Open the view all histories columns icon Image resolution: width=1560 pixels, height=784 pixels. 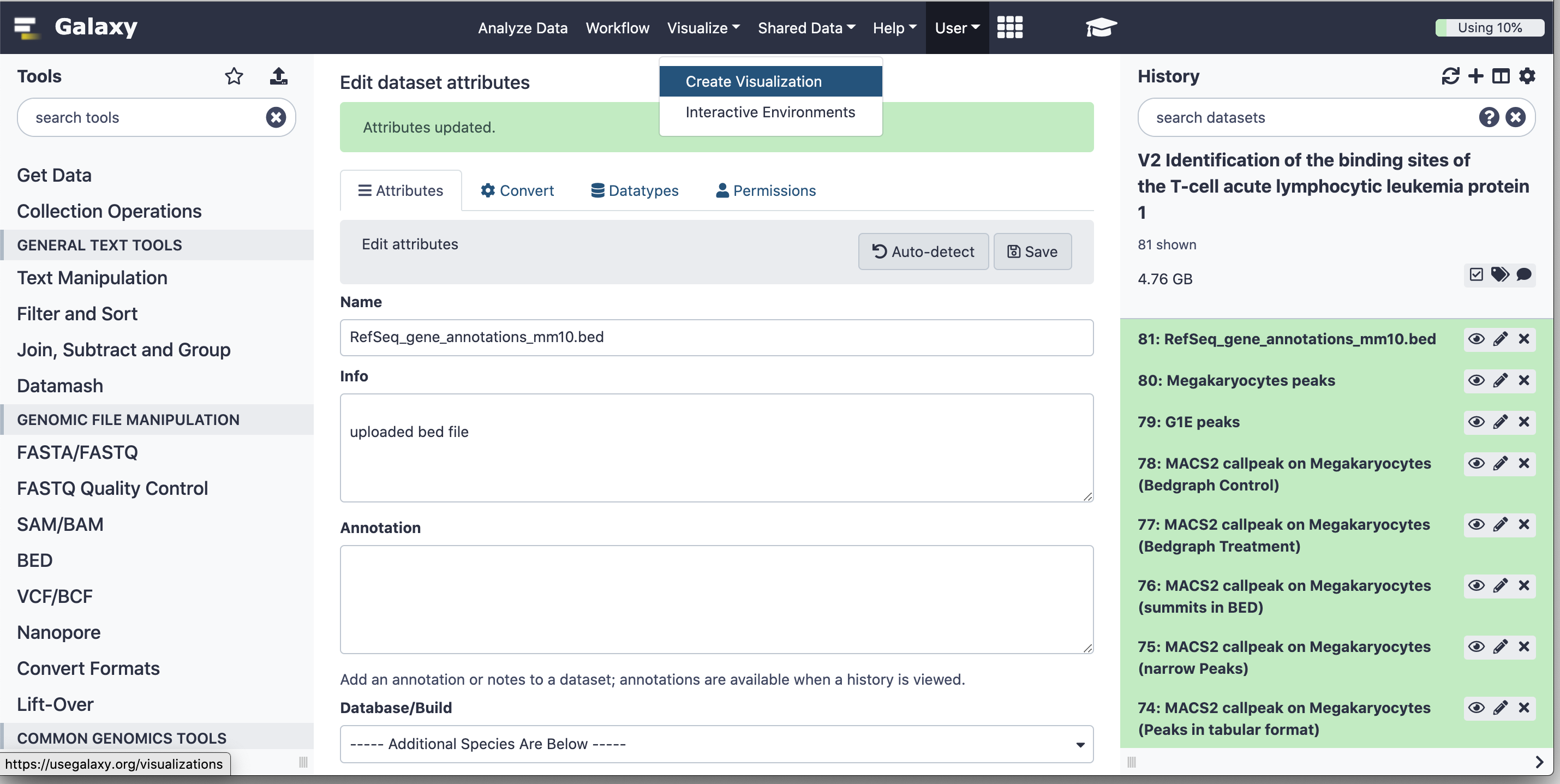[x=1501, y=76]
